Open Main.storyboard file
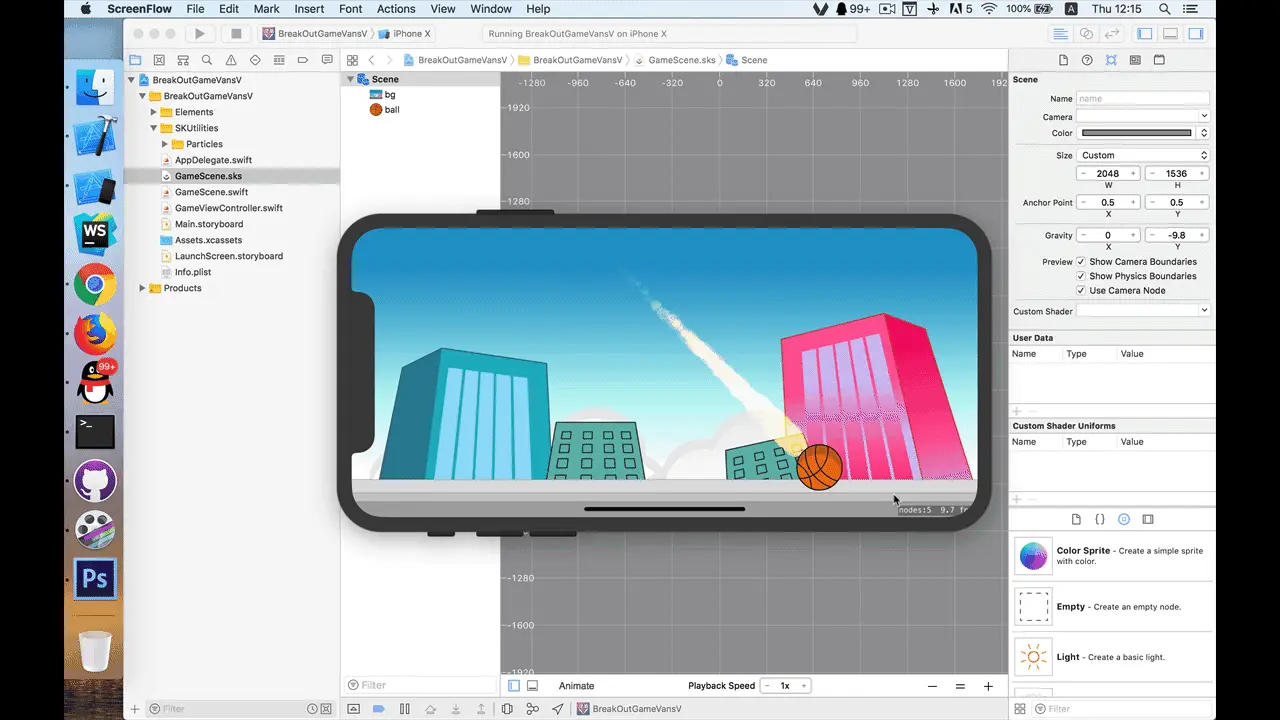1280x720 pixels. pyautogui.click(x=209, y=224)
